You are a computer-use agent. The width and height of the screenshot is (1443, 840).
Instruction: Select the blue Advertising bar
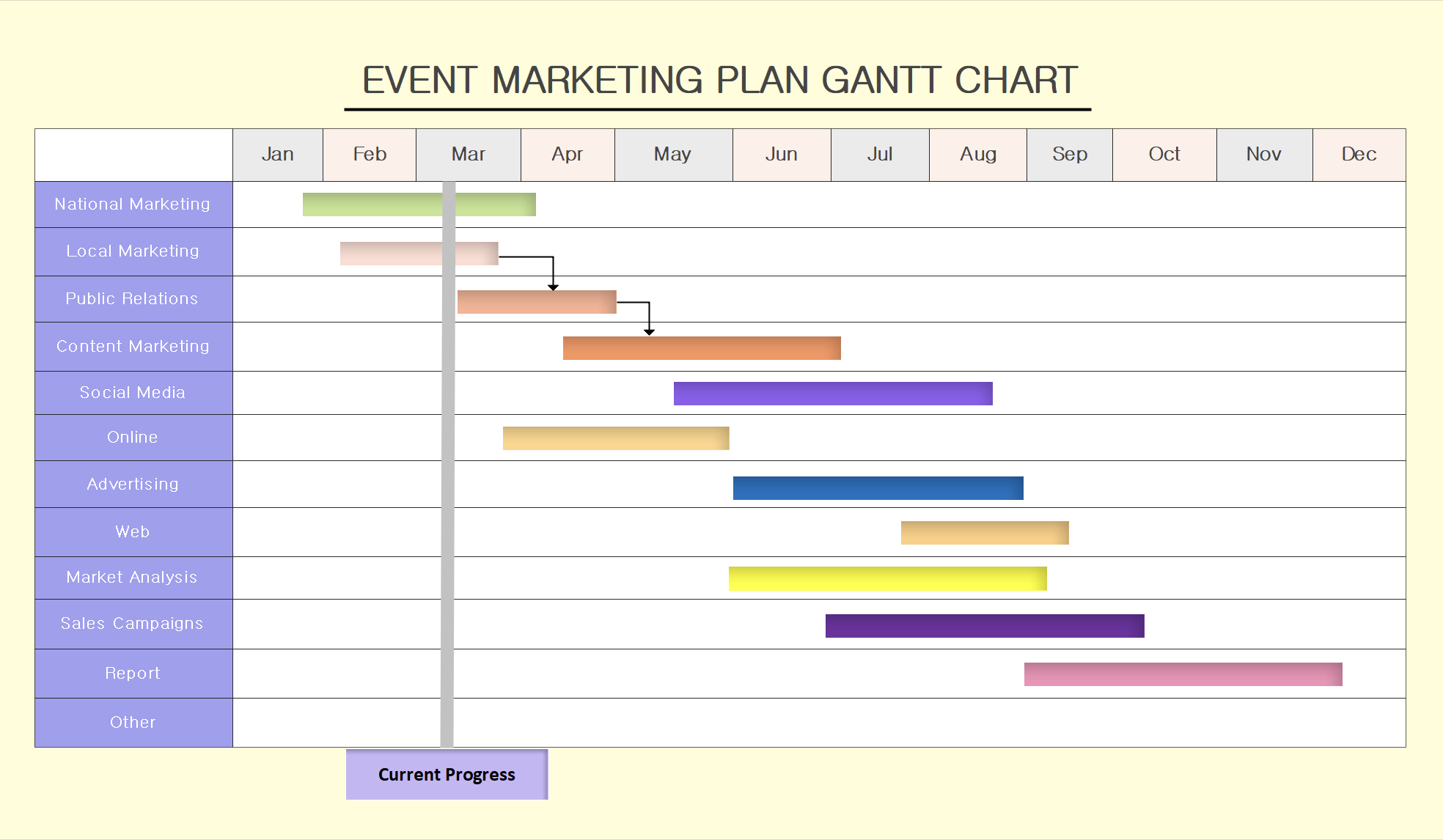[878, 488]
